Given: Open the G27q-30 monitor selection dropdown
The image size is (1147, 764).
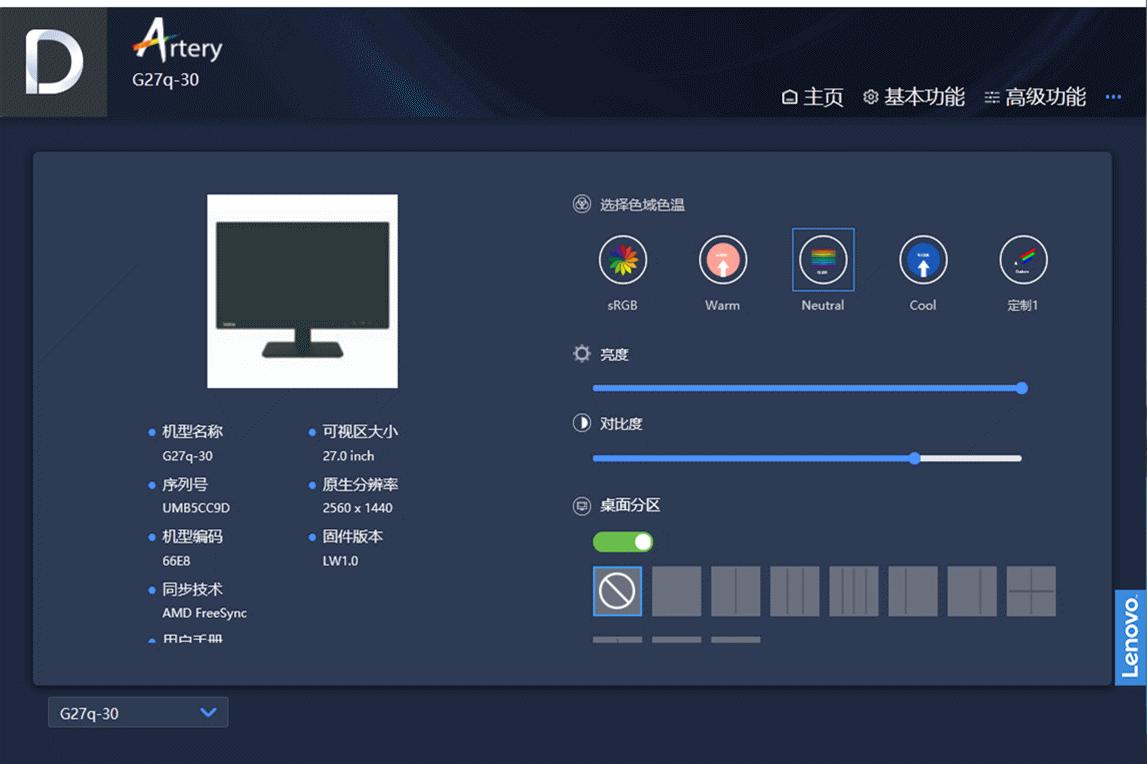Looking at the screenshot, I should point(138,713).
